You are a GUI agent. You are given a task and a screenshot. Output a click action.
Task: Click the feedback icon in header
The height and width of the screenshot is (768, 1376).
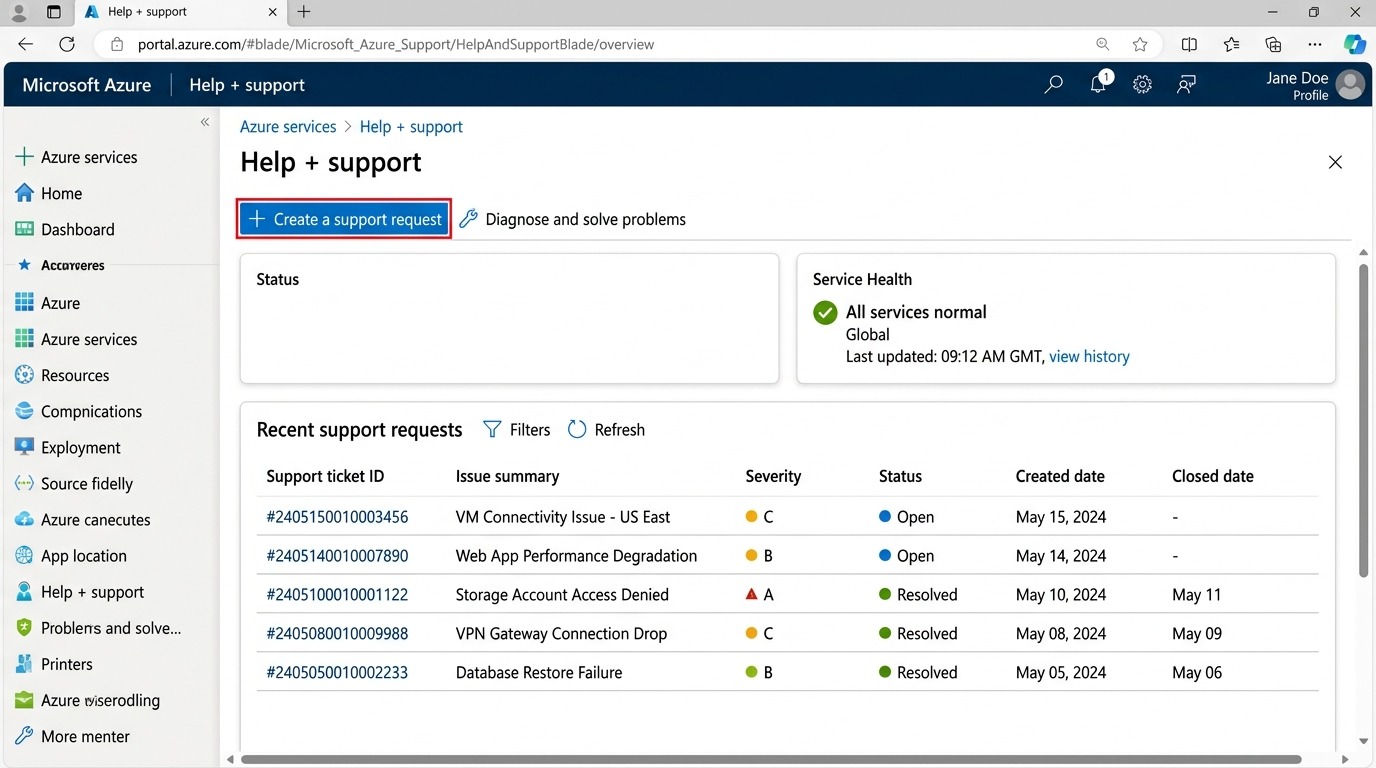(1186, 85)
